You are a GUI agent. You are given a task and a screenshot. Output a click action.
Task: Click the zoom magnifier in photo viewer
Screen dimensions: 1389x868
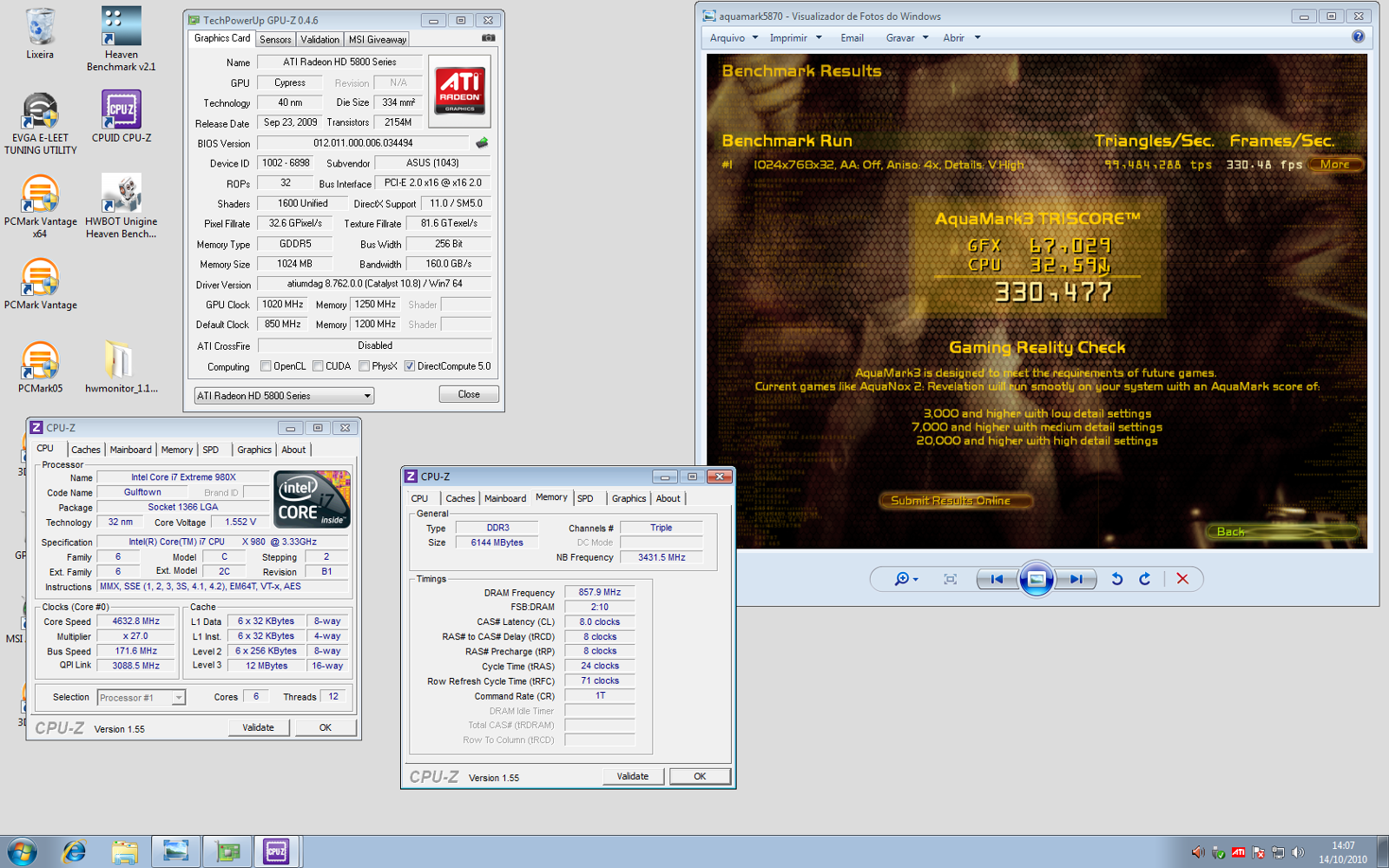coord(905,579)
